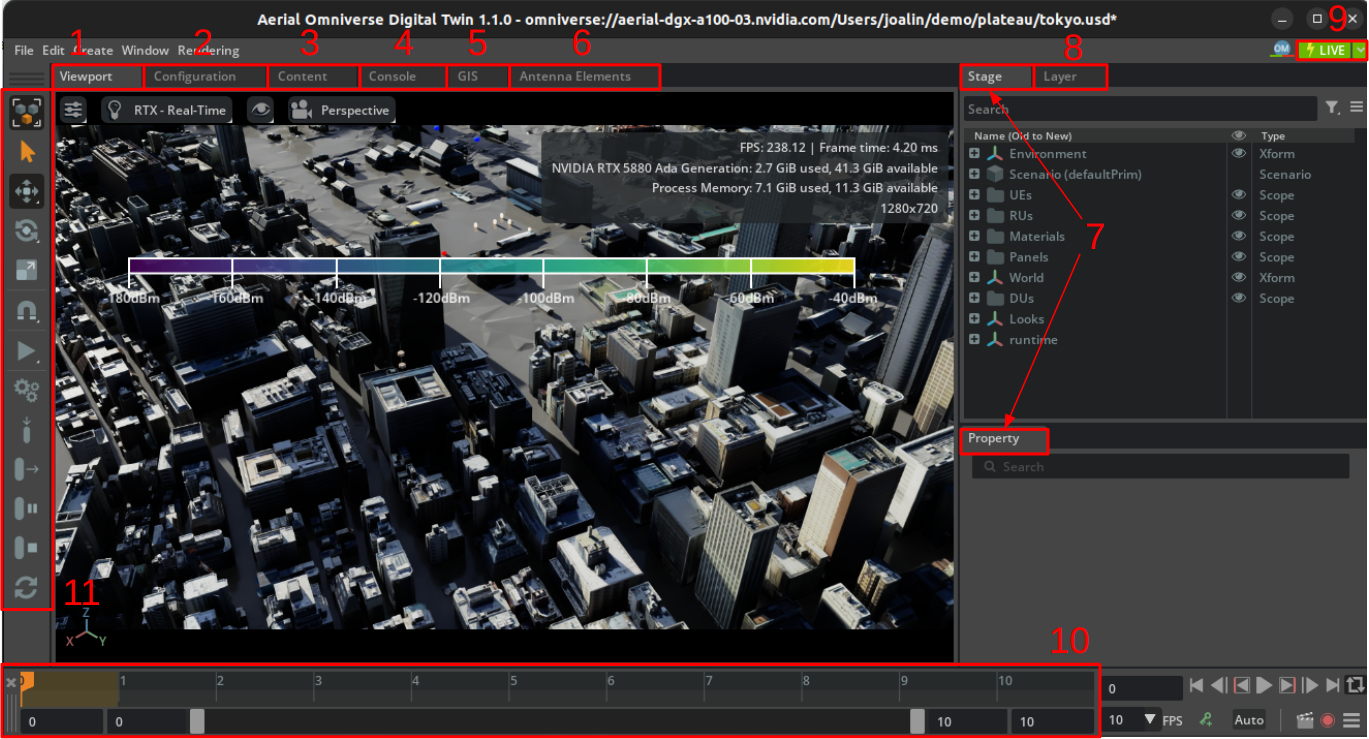Select the arrow selection tool in left toolbar

(x=27, y=151)
